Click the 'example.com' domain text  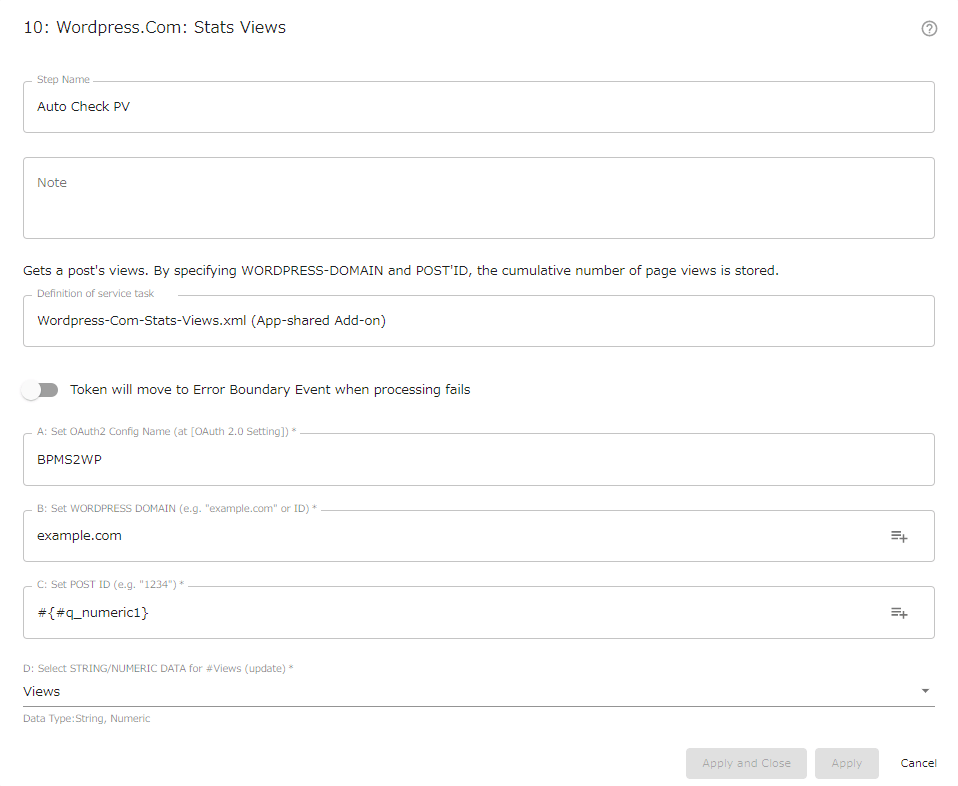coord(79,536)
